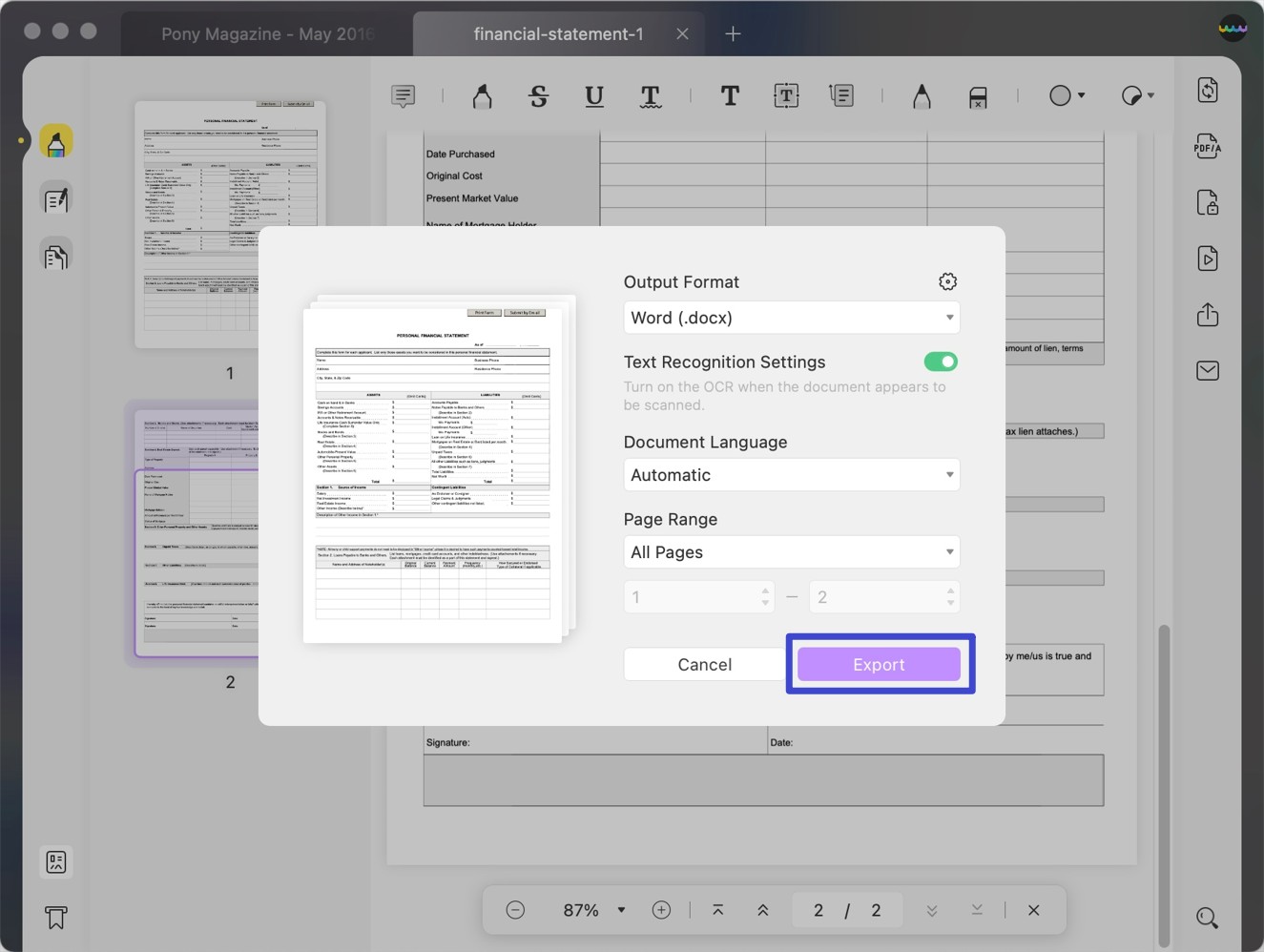Choose the strikethrough annotation tool
Image resolution: width=1264 pixels, height=952 pixels.
(538, 95)
